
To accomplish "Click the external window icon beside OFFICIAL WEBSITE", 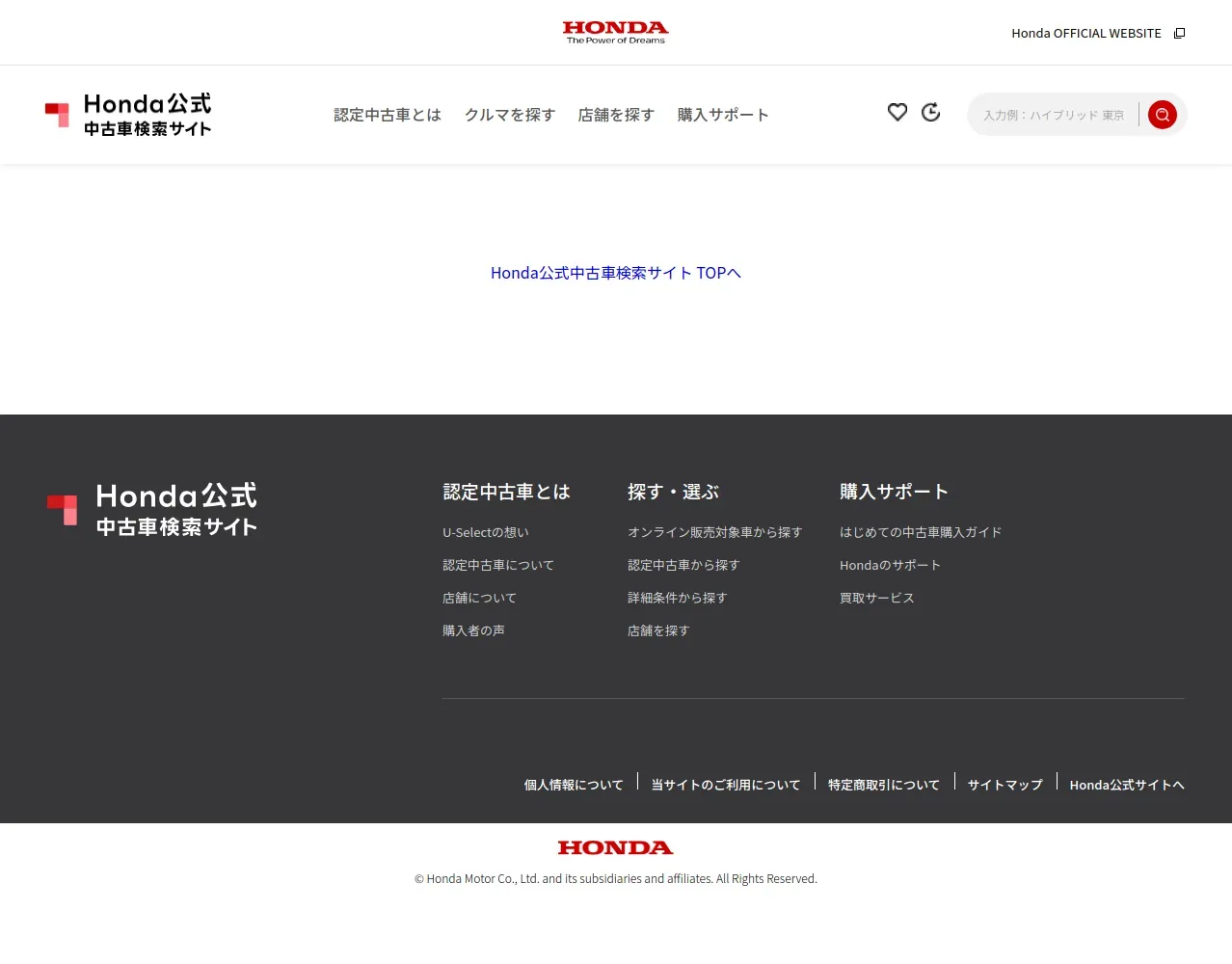I will (1179, 33).
